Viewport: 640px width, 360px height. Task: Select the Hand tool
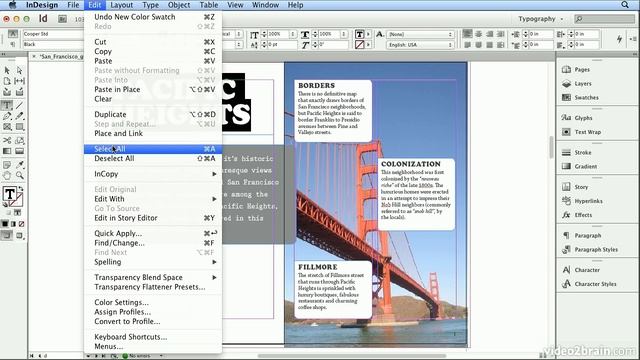(x=7, y=176)
